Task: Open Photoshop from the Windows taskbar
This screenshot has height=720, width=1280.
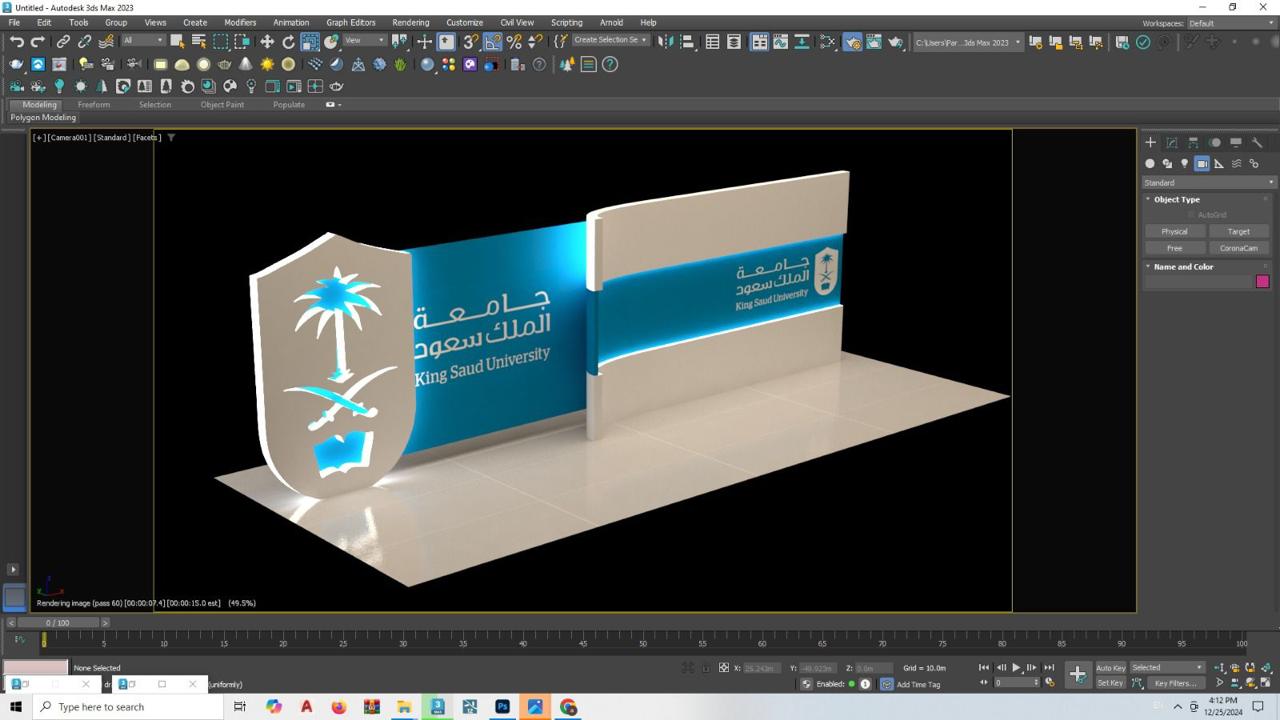Action: (502, 707)
